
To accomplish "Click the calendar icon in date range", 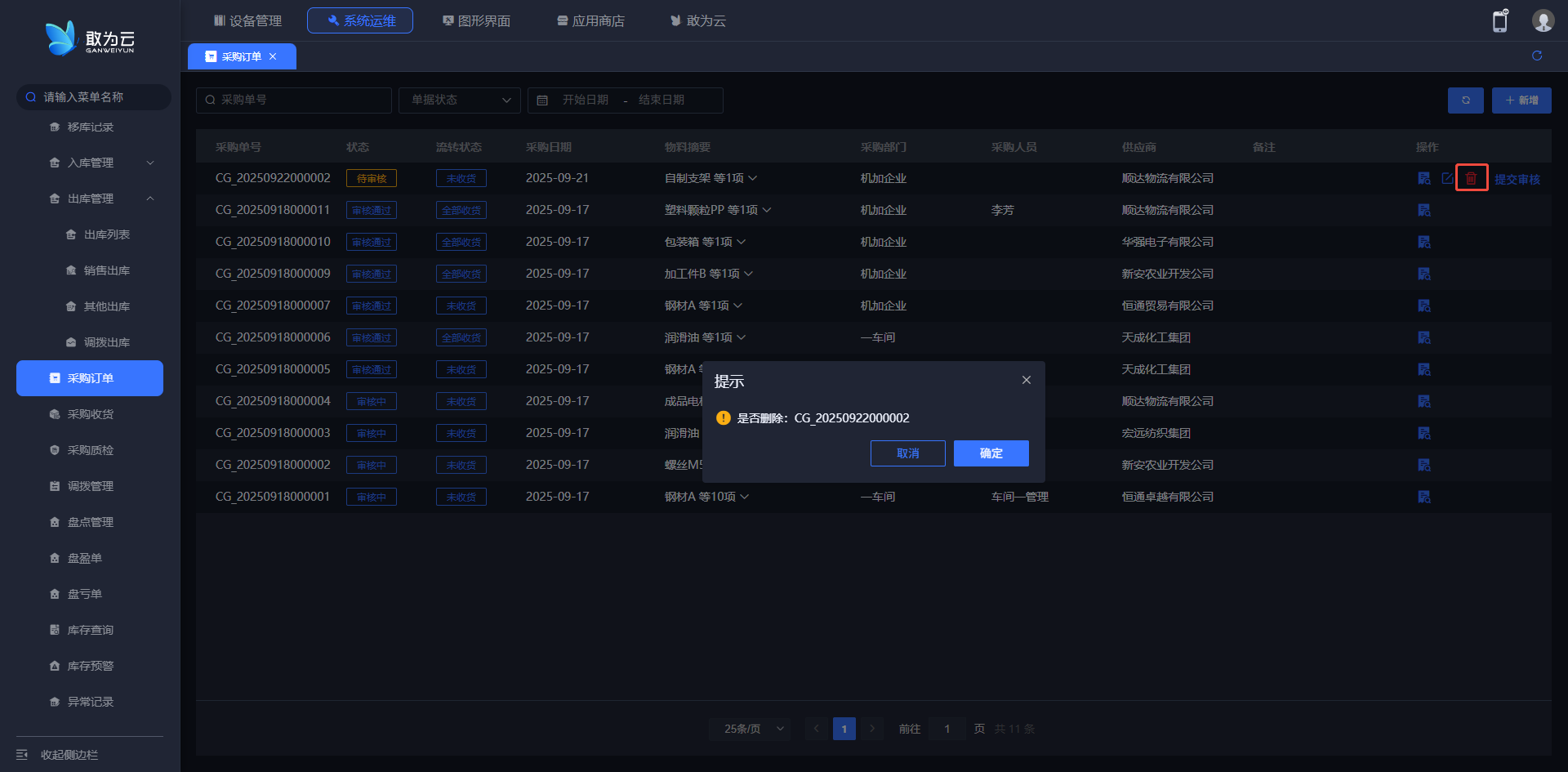I will (x=542, y=100).
